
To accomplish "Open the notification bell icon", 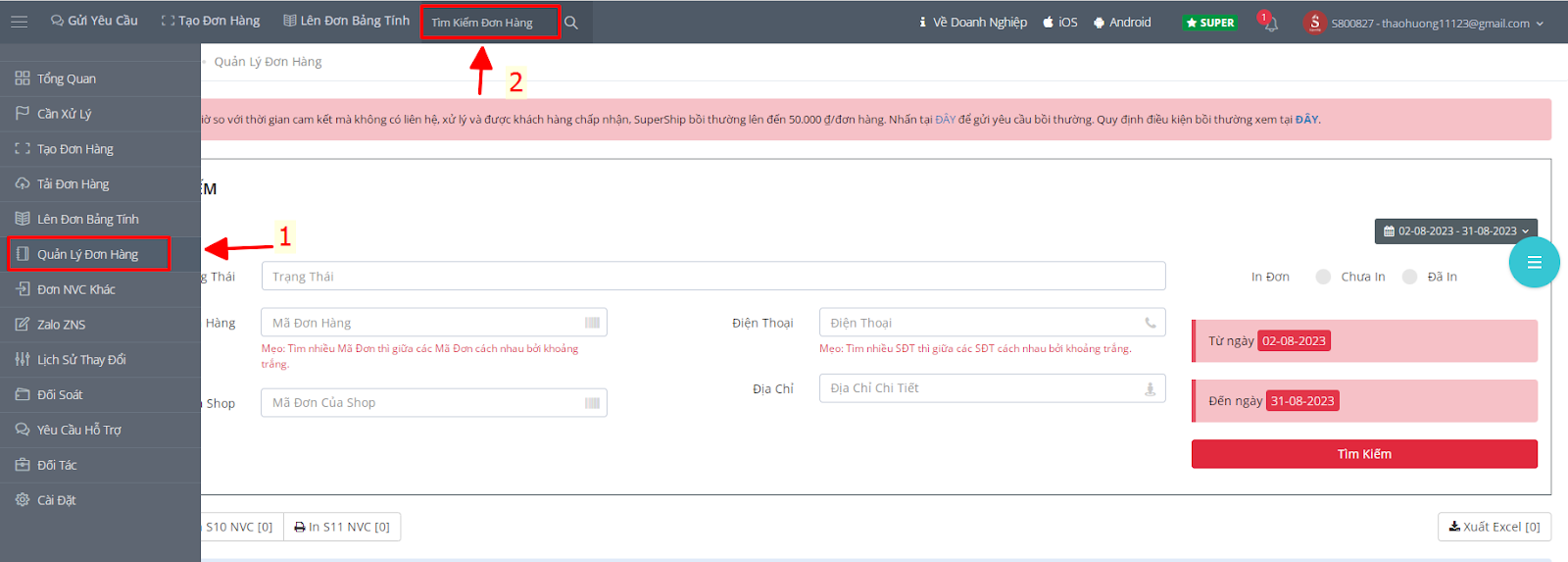I will click(1271, 24).
